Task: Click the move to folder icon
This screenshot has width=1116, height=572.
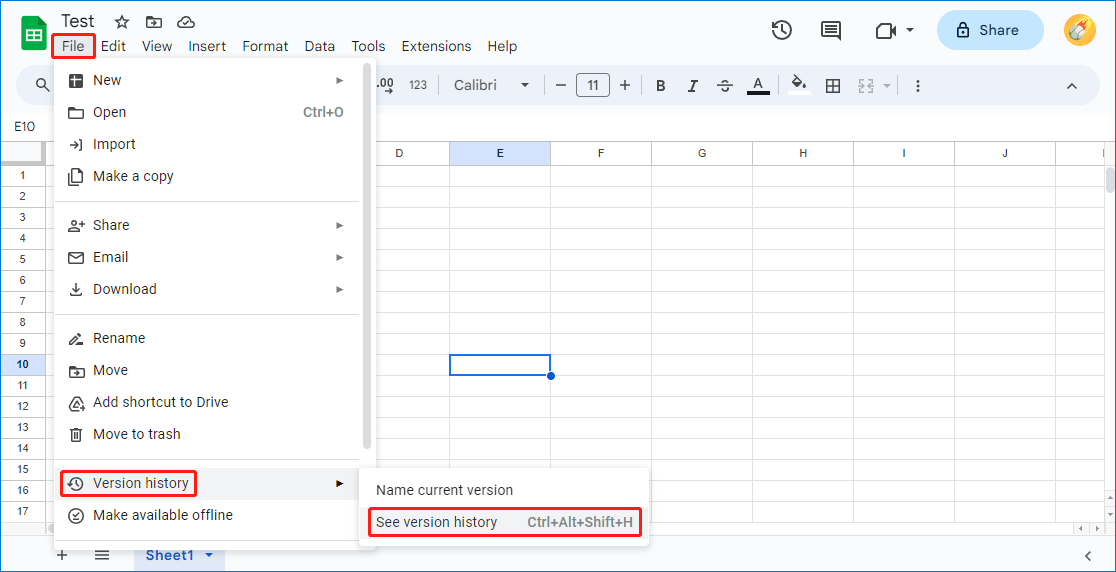Action: click(153, 22)
